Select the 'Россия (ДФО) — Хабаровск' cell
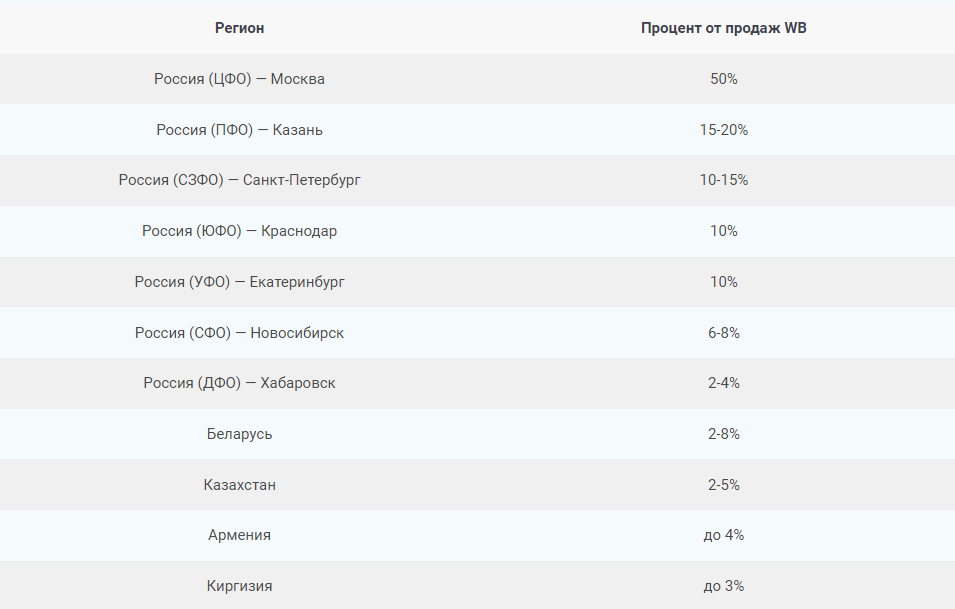 (x=239, y=383)
